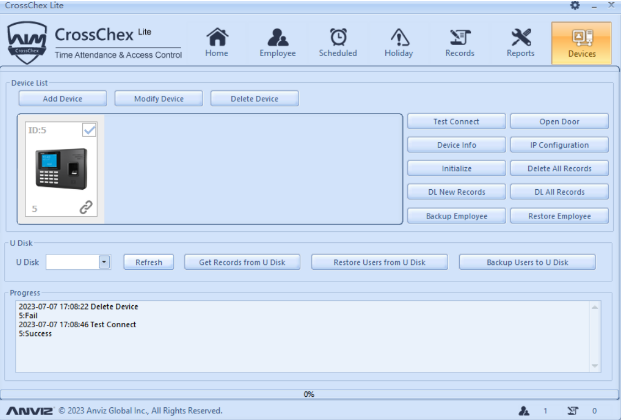This screenshot has height=420, width=622.
Task: Click the link chain icon on device 5
Action: click(87, 208)
